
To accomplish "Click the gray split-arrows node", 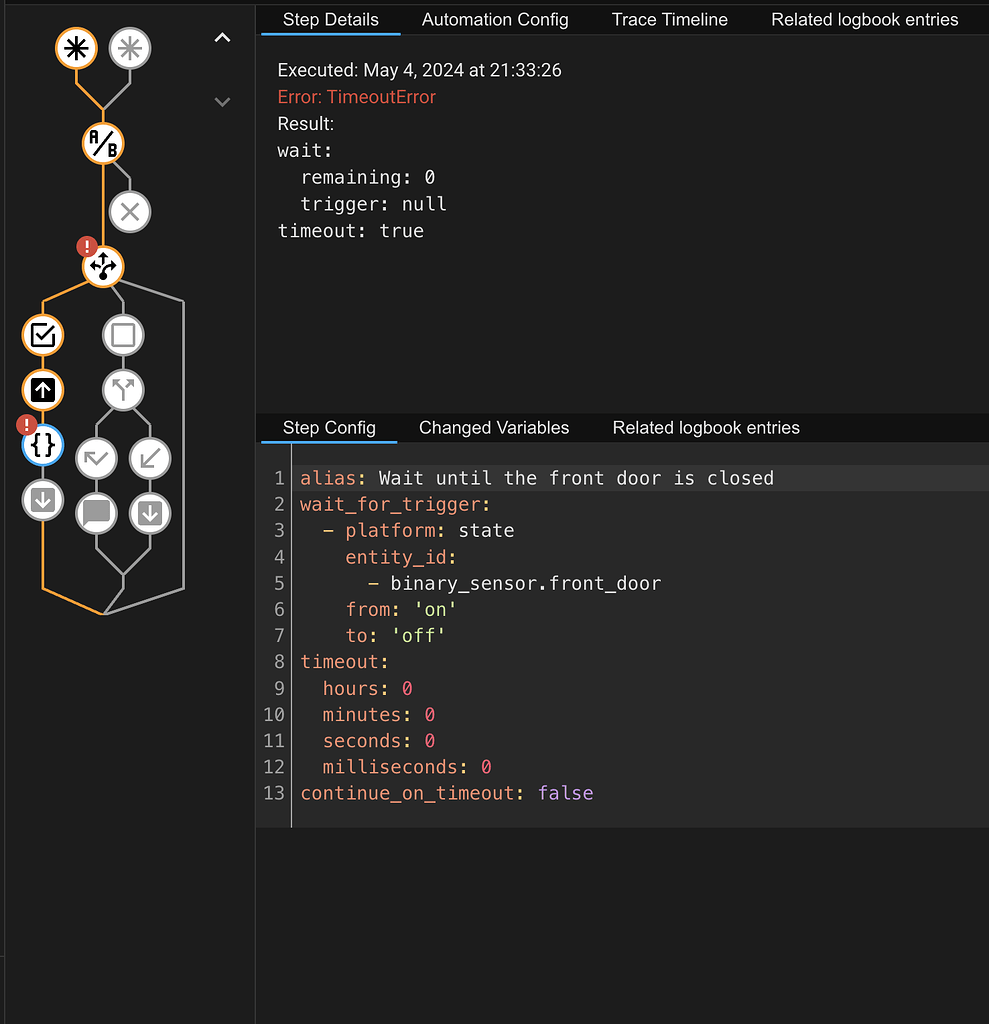I will pos(123,390).
